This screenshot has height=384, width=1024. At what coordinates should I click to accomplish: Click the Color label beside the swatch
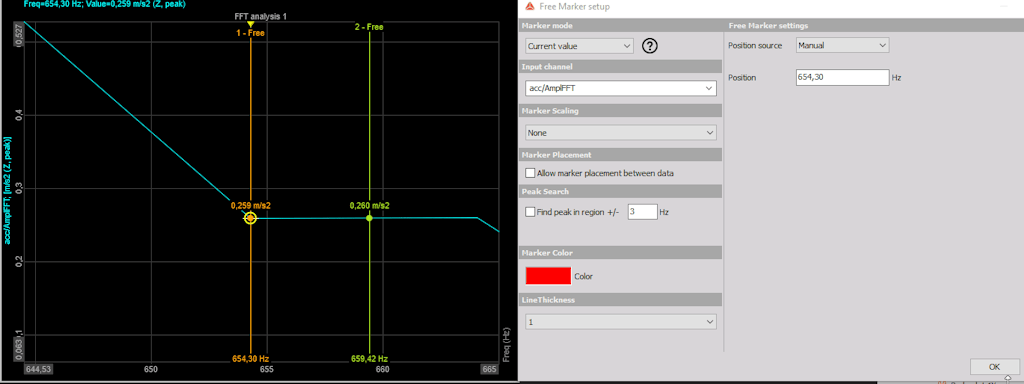tap(584, 276)
